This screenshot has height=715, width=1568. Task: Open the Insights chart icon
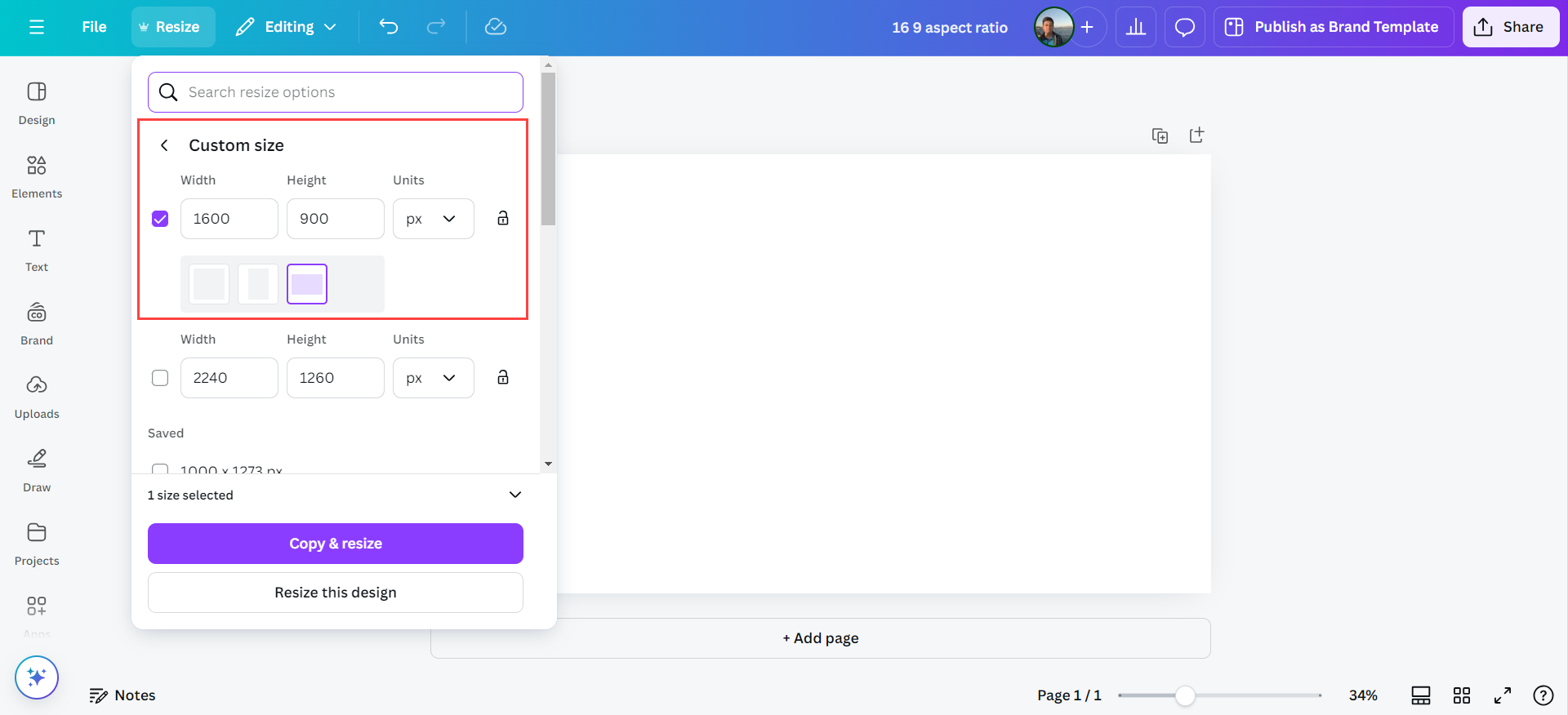click(1136, 27)
